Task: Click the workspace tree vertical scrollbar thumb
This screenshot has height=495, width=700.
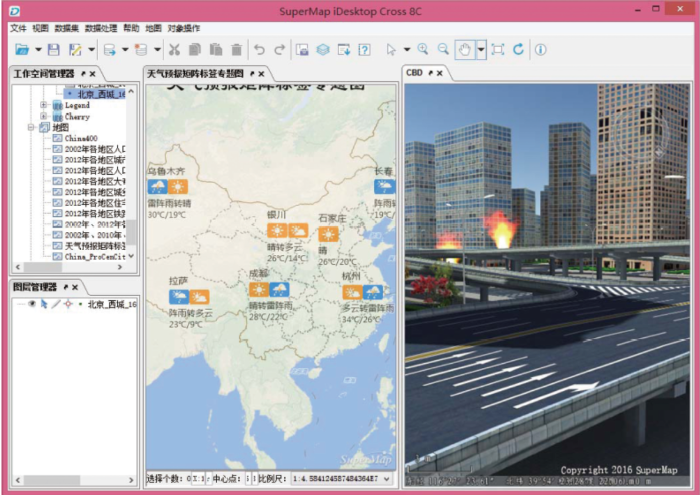Action: tap(131, 232)
